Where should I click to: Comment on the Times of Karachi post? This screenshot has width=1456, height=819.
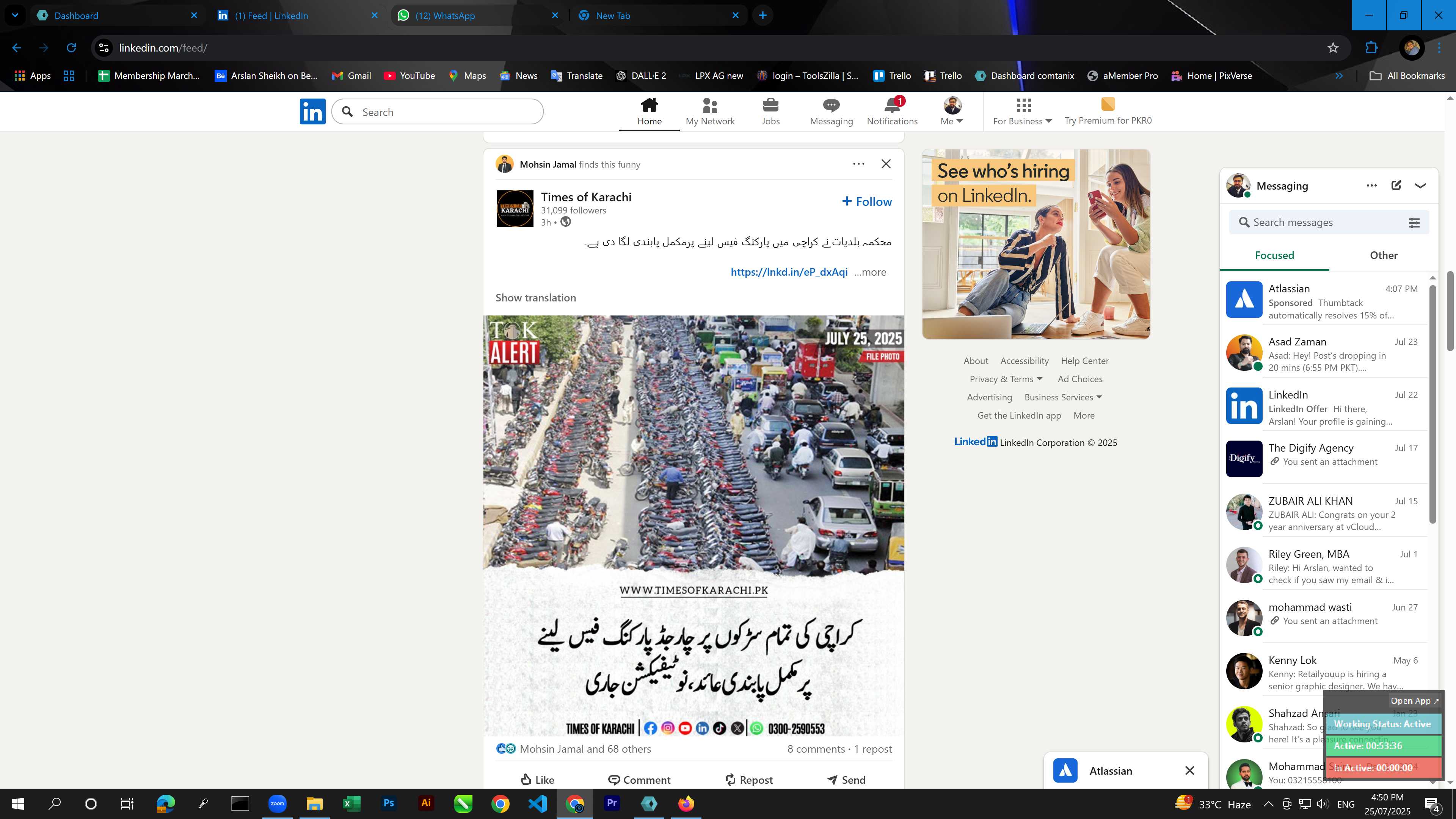[x=639, y=780]
